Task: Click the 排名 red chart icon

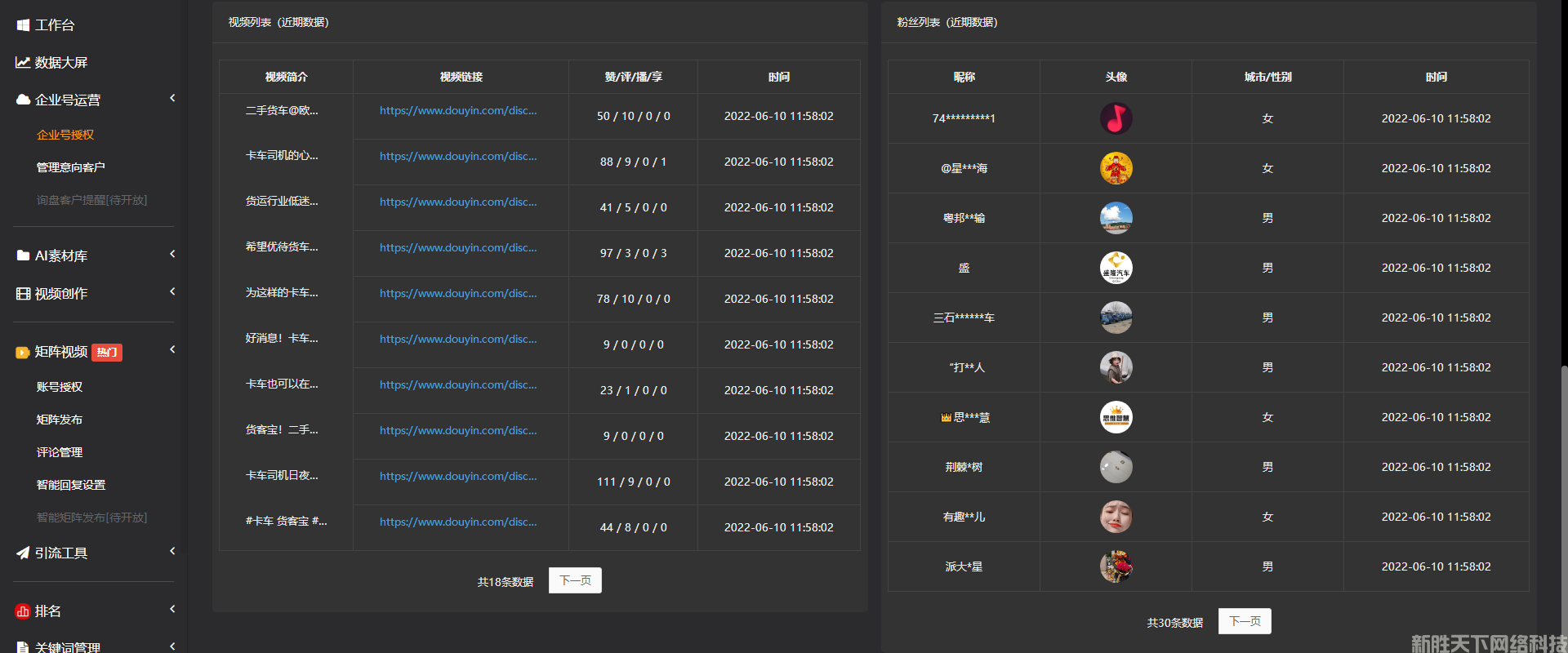Action: click(23, 611)
